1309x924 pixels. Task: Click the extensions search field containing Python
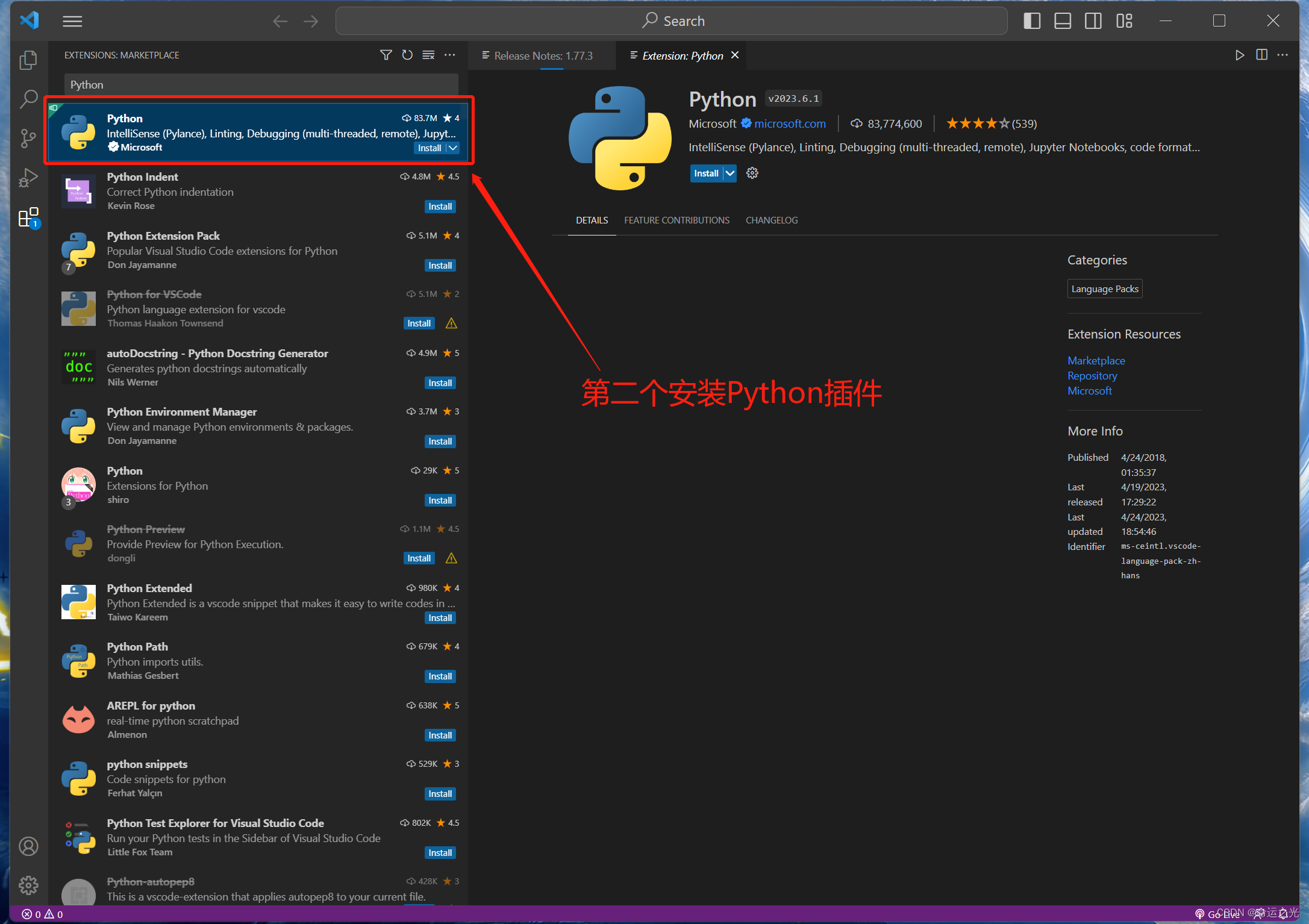point(261,85)
